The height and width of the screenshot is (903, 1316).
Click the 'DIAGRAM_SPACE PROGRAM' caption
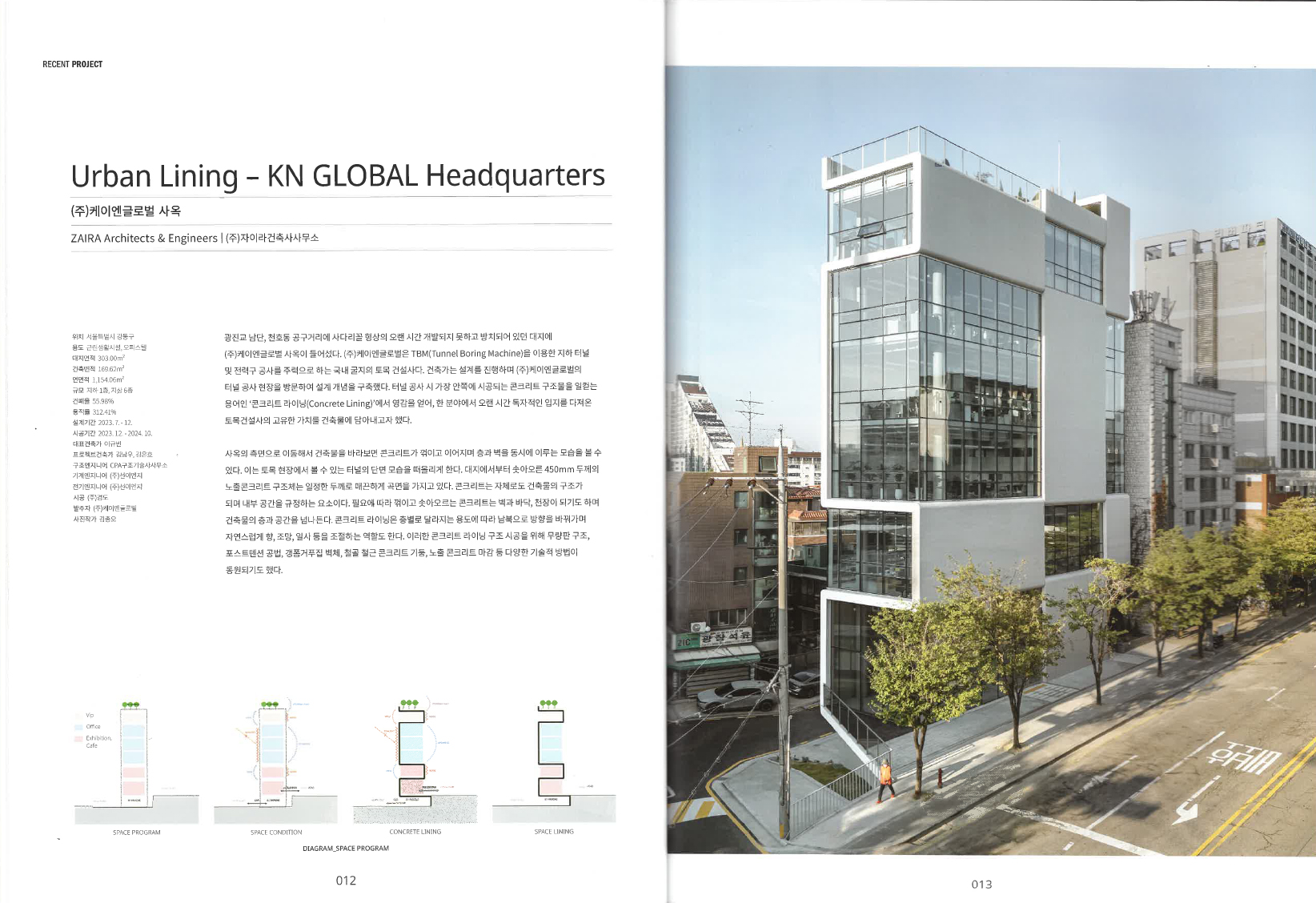coord(346,849)
